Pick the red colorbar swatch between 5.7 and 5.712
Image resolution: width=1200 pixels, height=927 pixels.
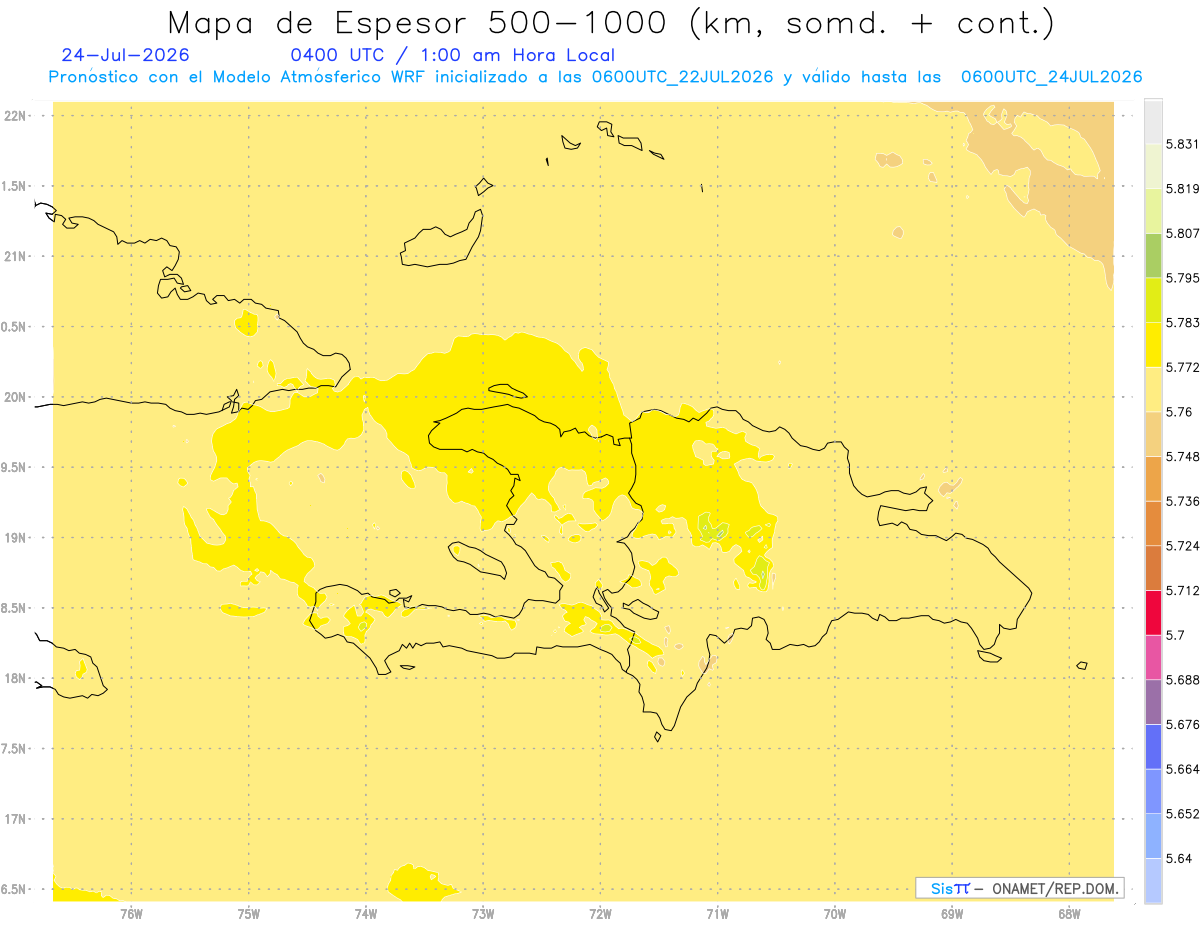[x=1153, y=612]
